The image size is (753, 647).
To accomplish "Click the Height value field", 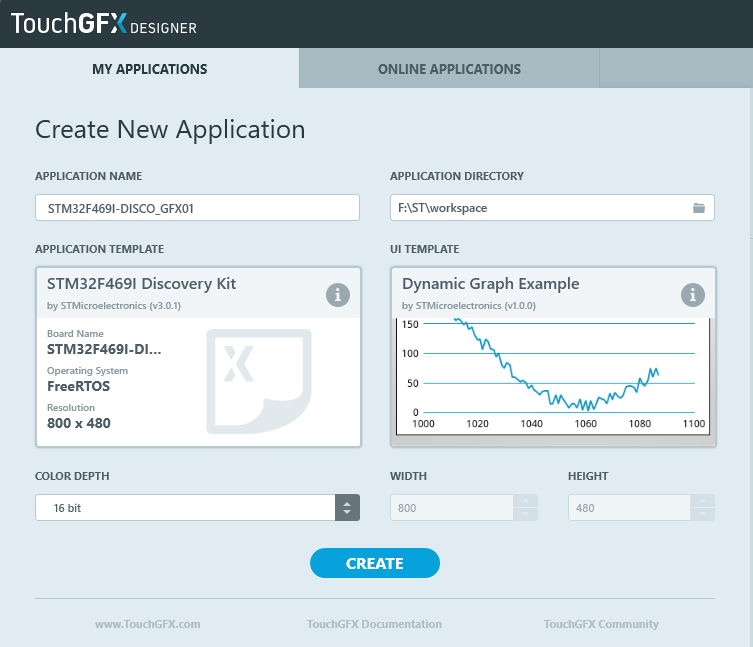I will coord(629,508).
